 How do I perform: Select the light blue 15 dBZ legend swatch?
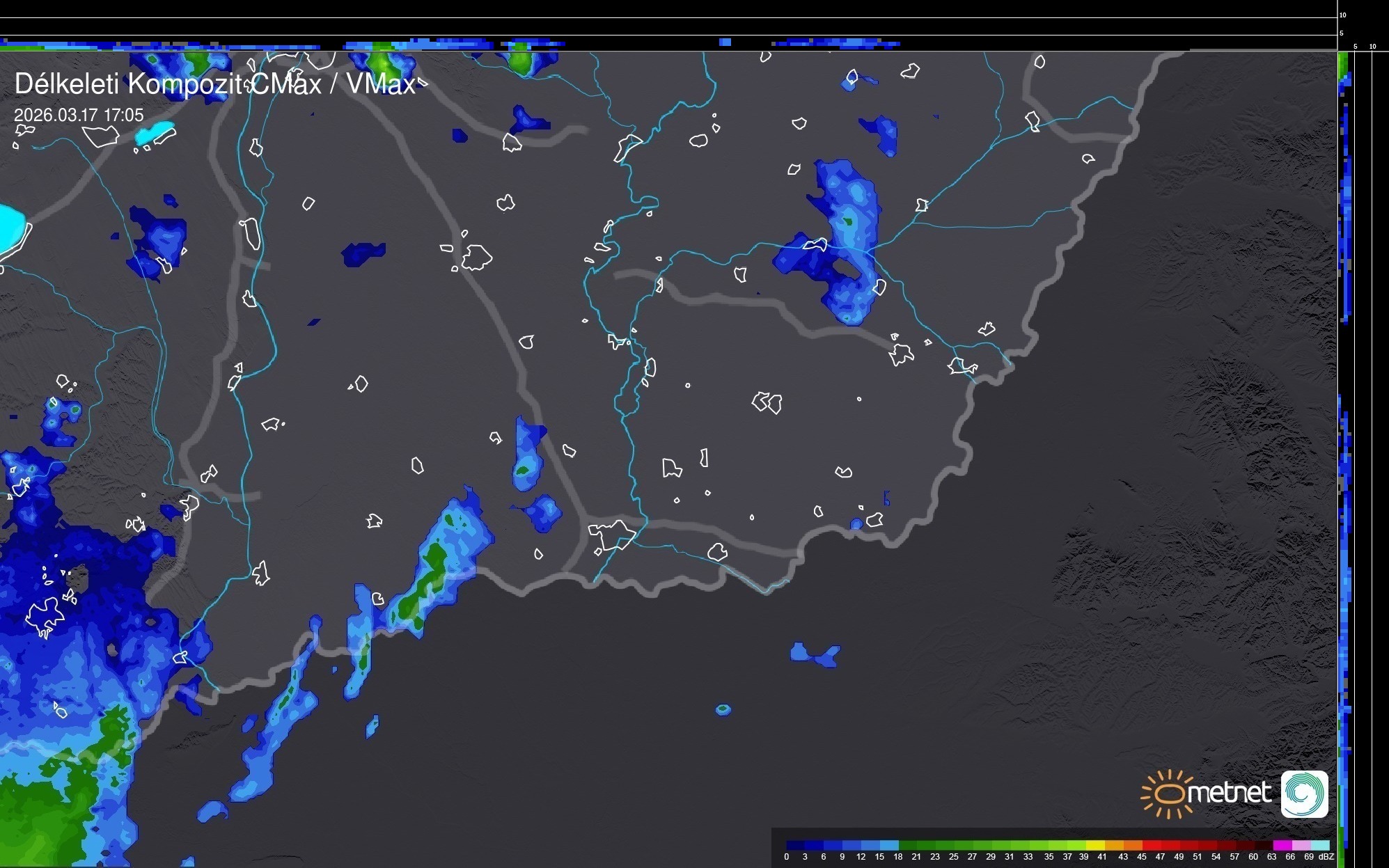(889, 845)
